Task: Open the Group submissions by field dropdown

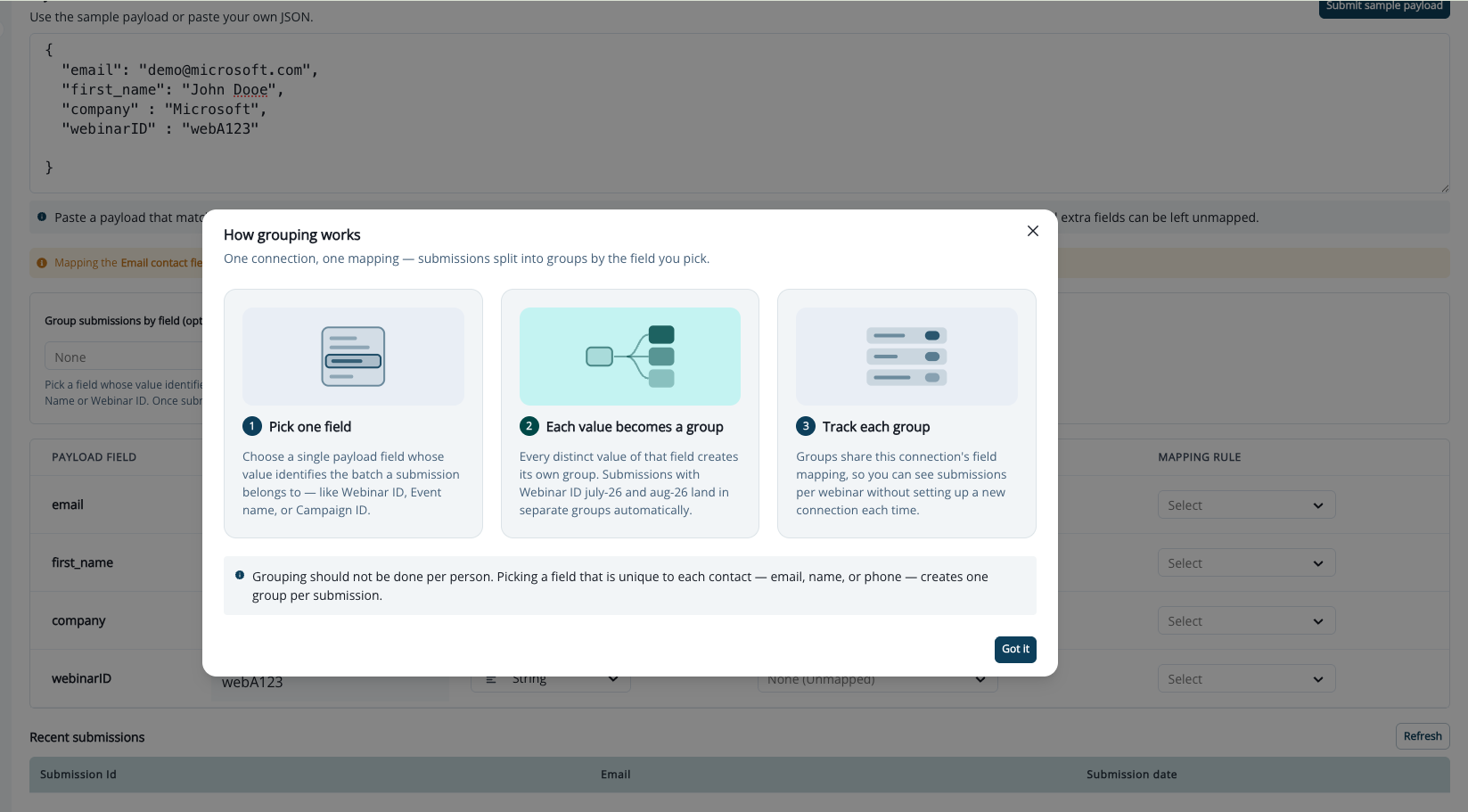Action: pyautogui.click(x=124, y=357)
